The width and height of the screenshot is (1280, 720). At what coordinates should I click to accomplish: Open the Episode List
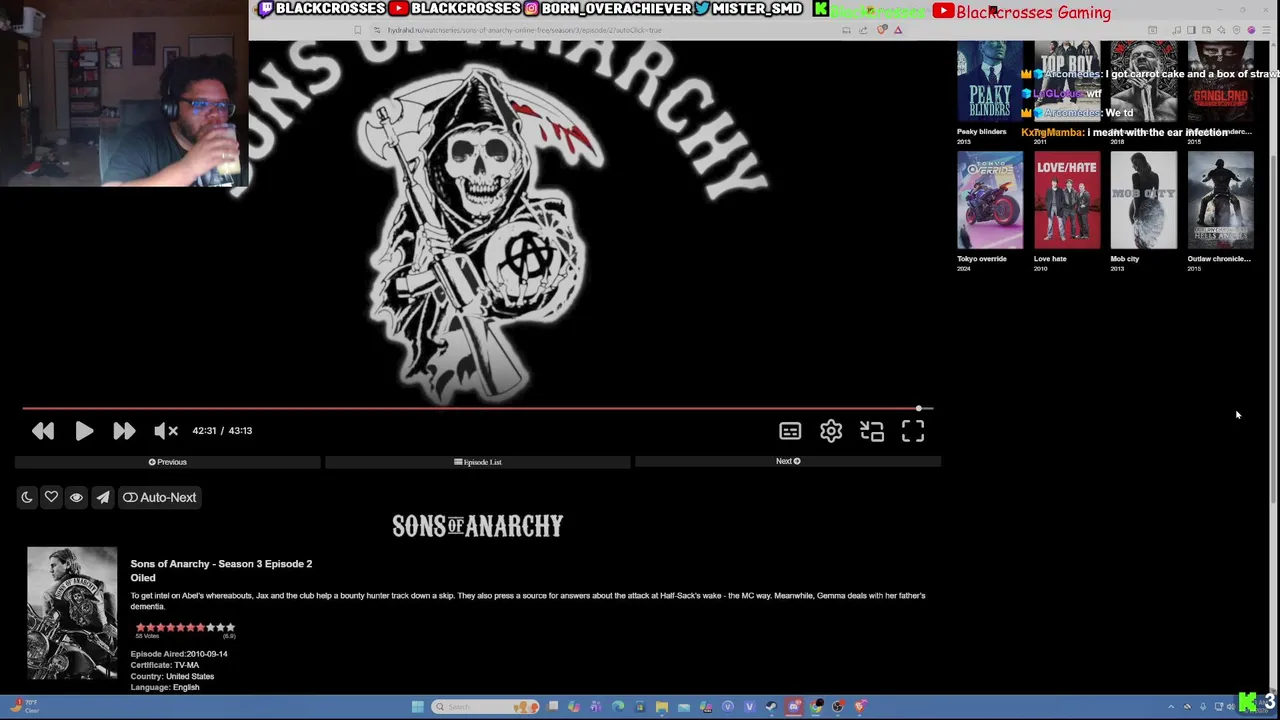pos(478,462)
